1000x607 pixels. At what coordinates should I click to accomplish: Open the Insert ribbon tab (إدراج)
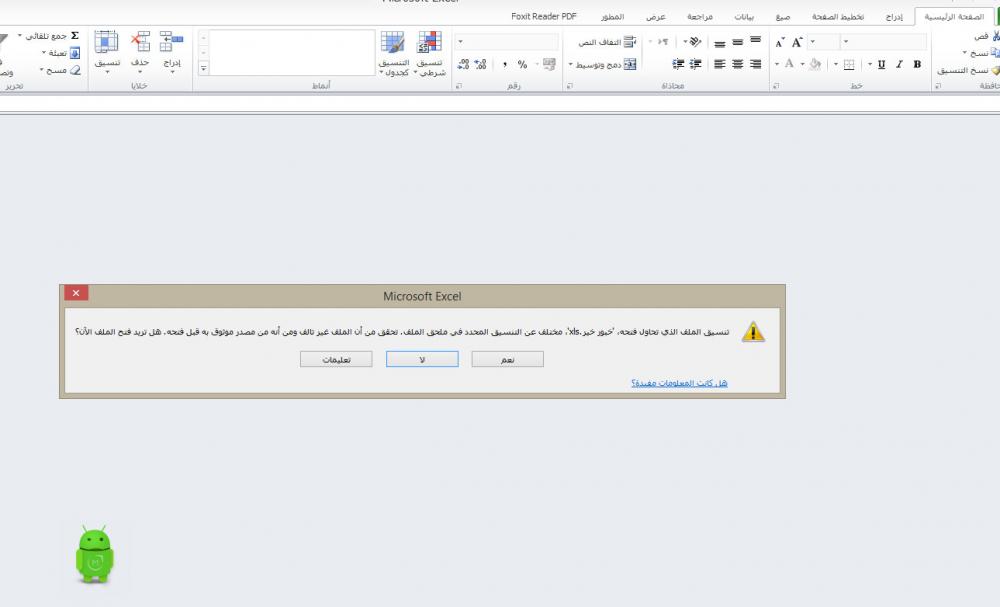point(894,17)
